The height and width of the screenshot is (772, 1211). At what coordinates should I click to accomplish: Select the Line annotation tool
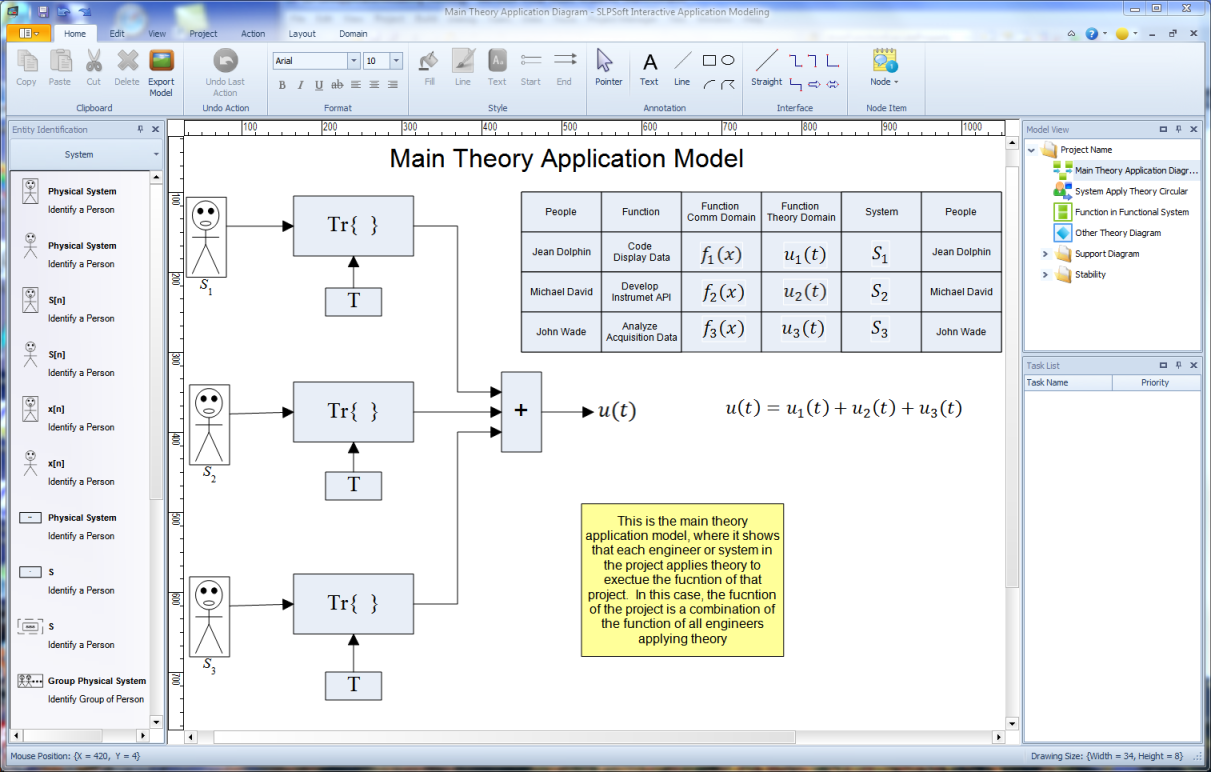point(682,62)
